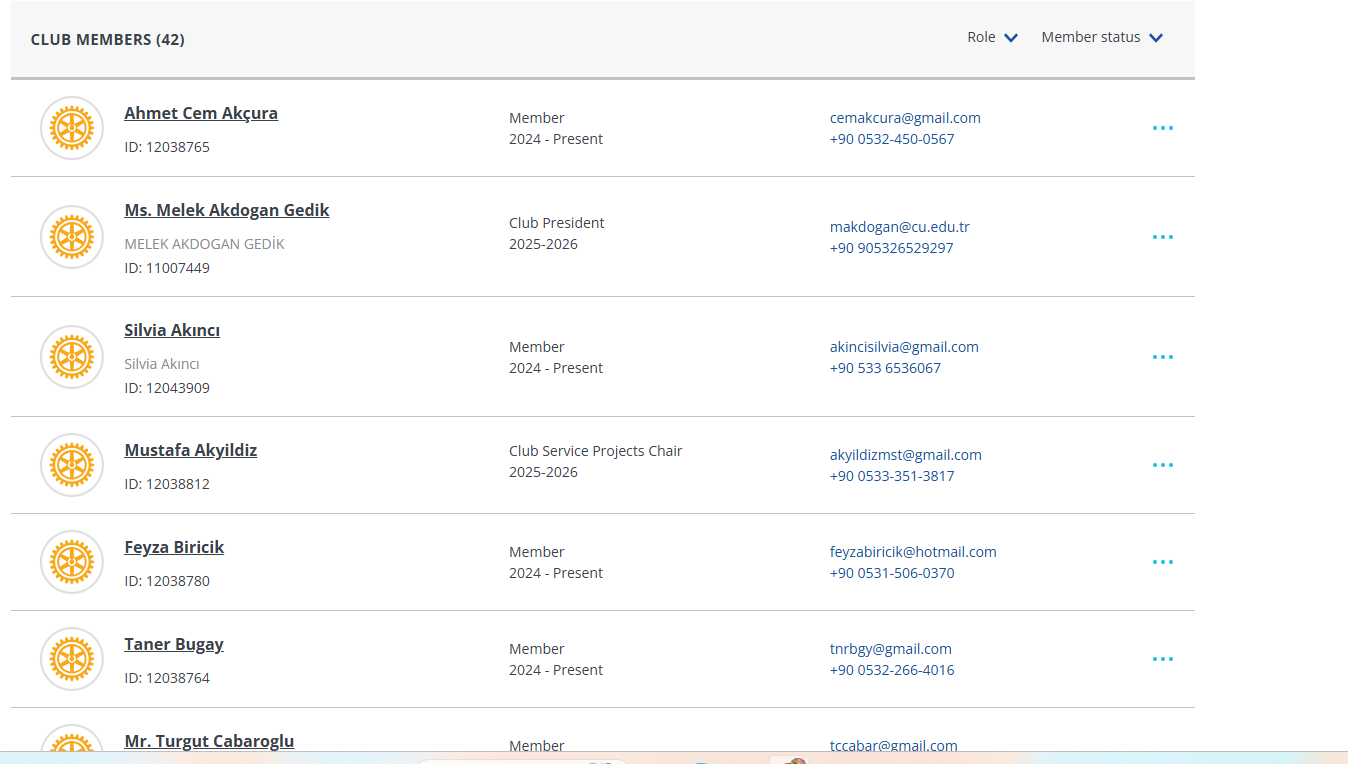The width and height of the screenshot is (1348, 764).
Task: Click Silvia Akıncı's Rotary wheel avatar
Action: click(72, 357)
